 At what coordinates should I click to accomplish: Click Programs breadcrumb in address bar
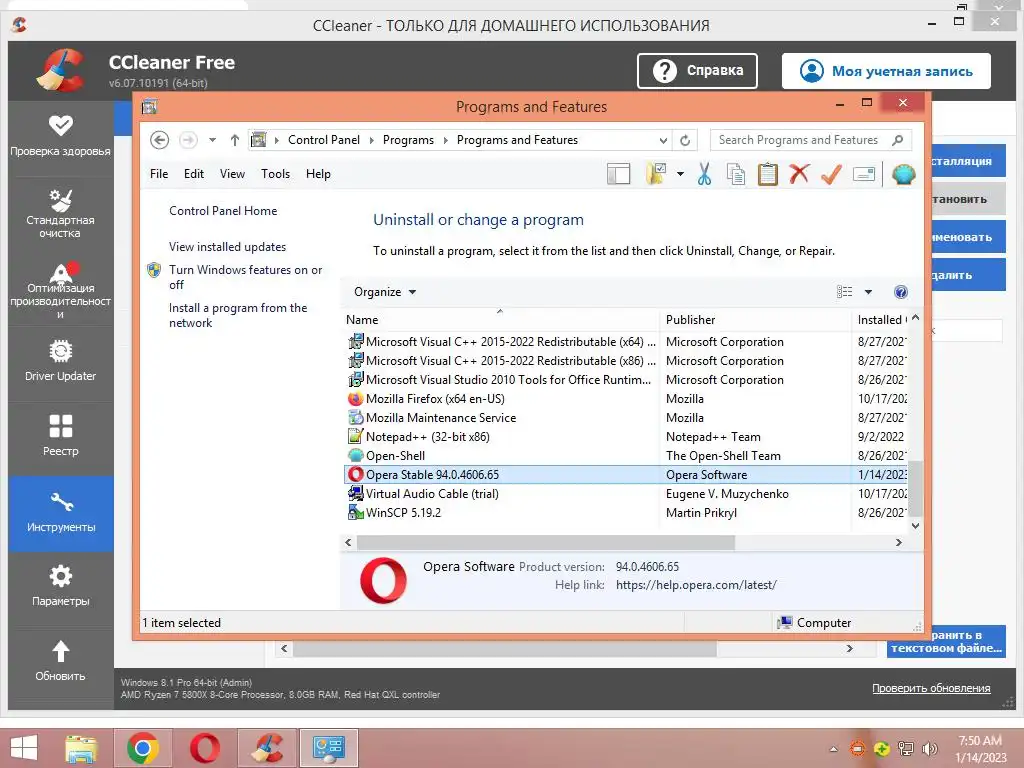(408, 140)
